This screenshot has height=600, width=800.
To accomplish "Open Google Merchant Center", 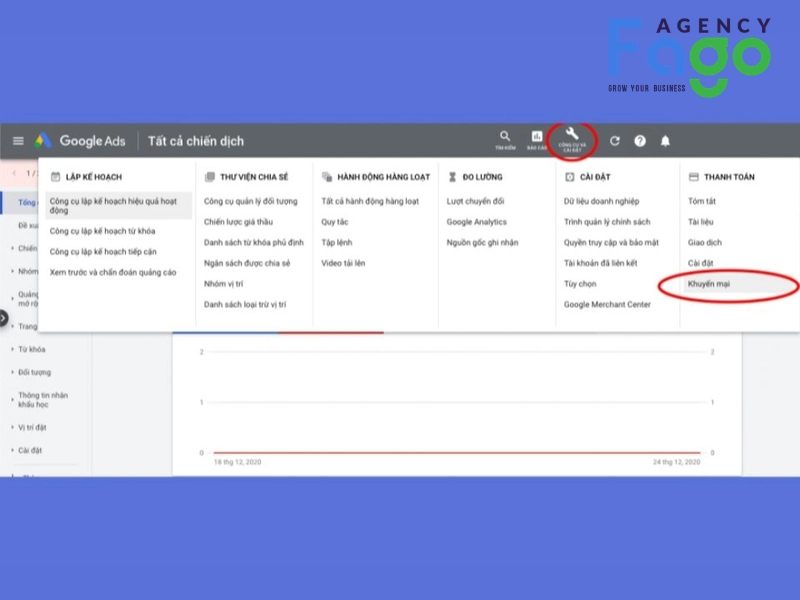I will click(x=607, y=305).
